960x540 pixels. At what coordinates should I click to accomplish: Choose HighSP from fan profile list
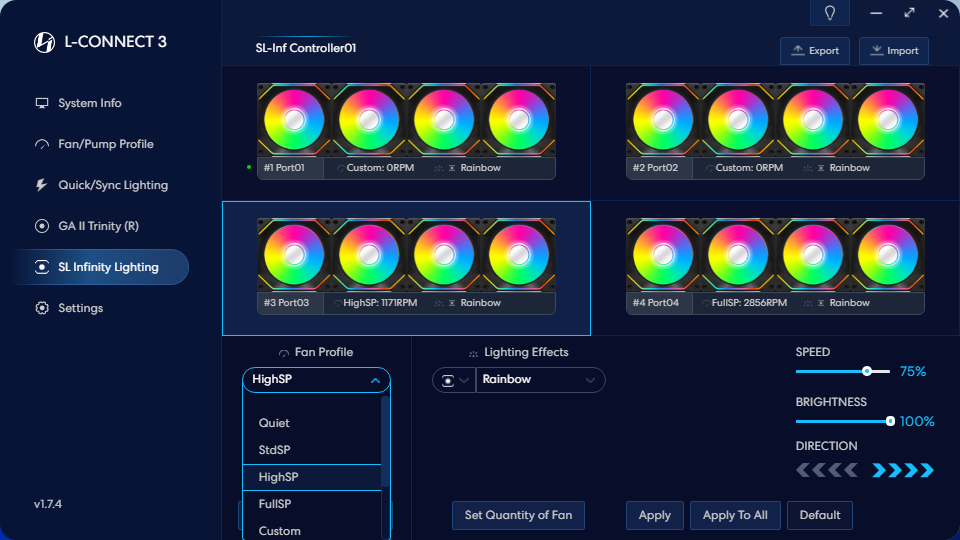pyautogui.click(x=312, y=477)
